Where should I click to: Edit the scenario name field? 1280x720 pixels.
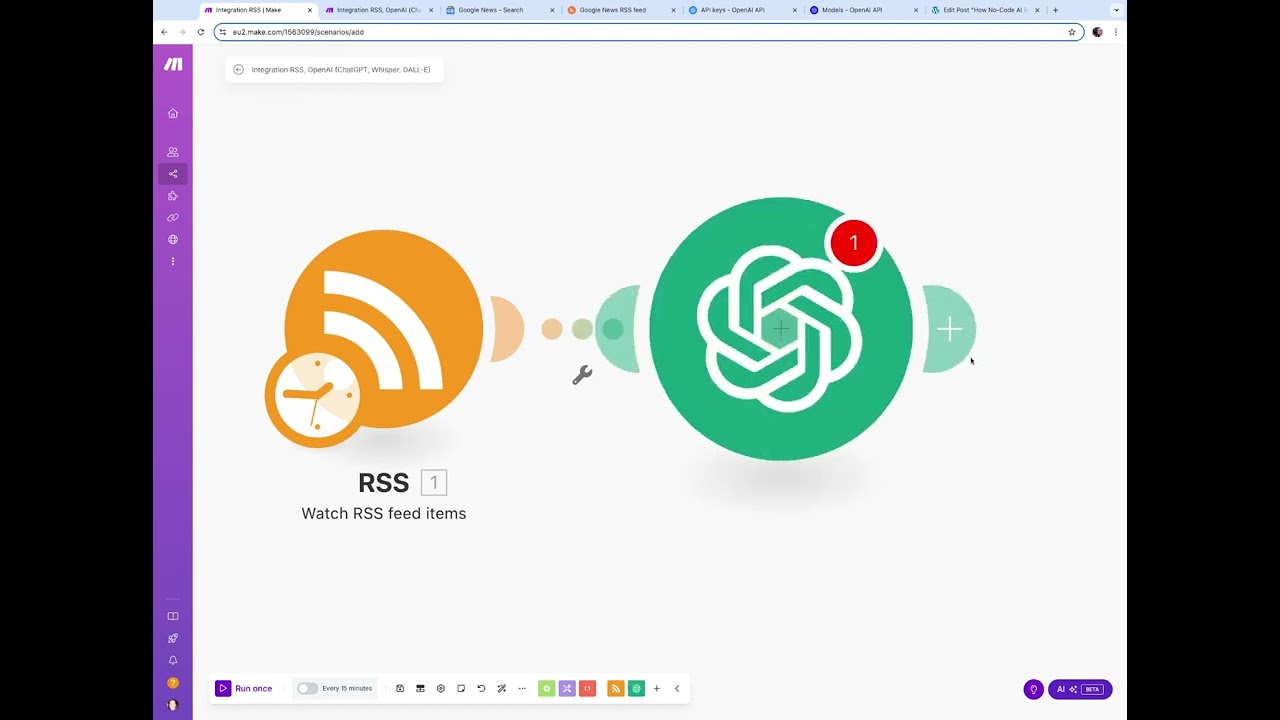(x=341, y=70)
